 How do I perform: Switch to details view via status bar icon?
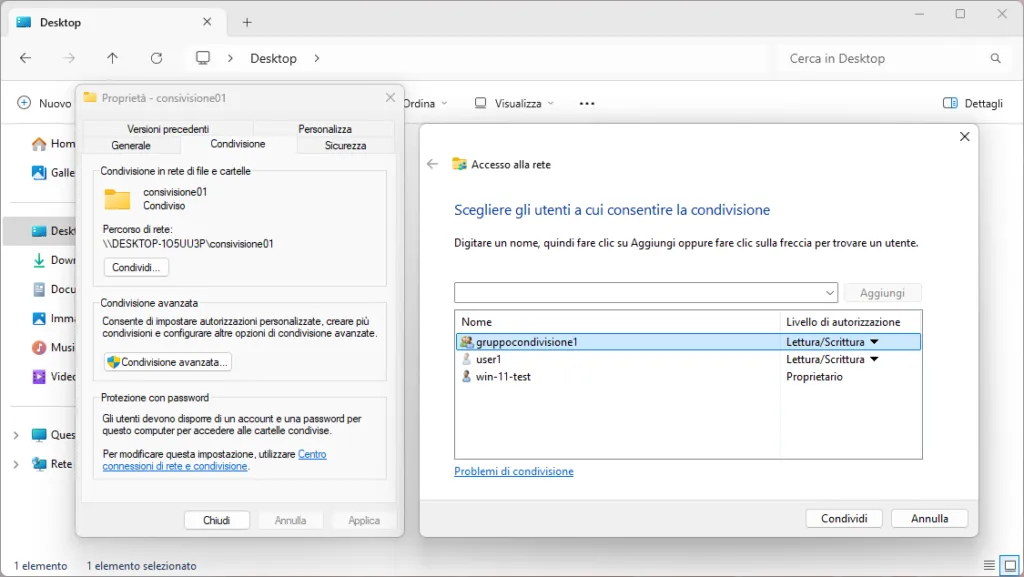coord(990,565)
